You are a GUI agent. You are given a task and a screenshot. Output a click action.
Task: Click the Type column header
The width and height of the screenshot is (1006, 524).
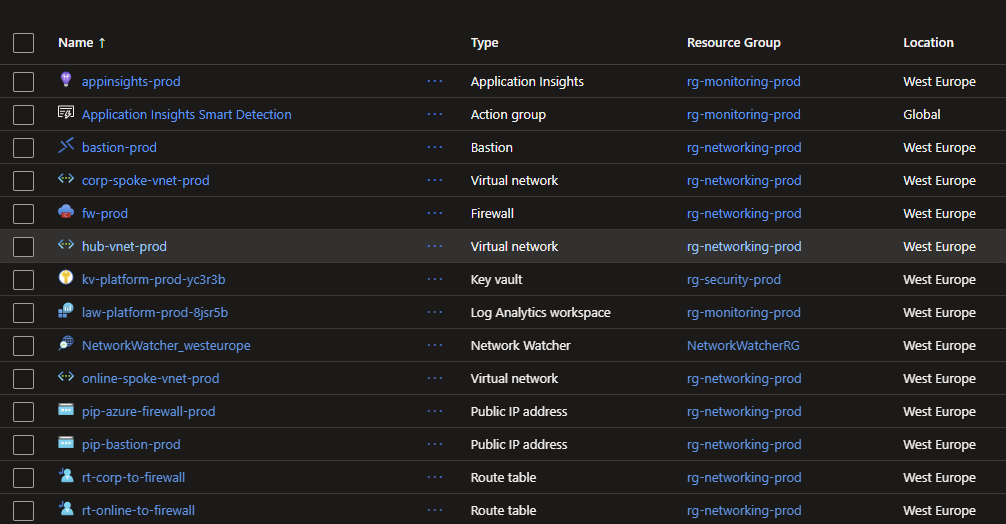[x=484, y=43]
